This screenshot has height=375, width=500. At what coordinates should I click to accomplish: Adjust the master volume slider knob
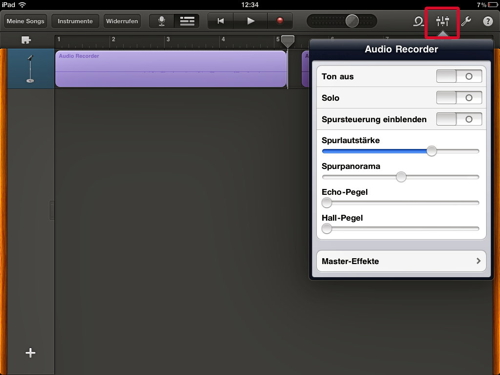point(352,21)
